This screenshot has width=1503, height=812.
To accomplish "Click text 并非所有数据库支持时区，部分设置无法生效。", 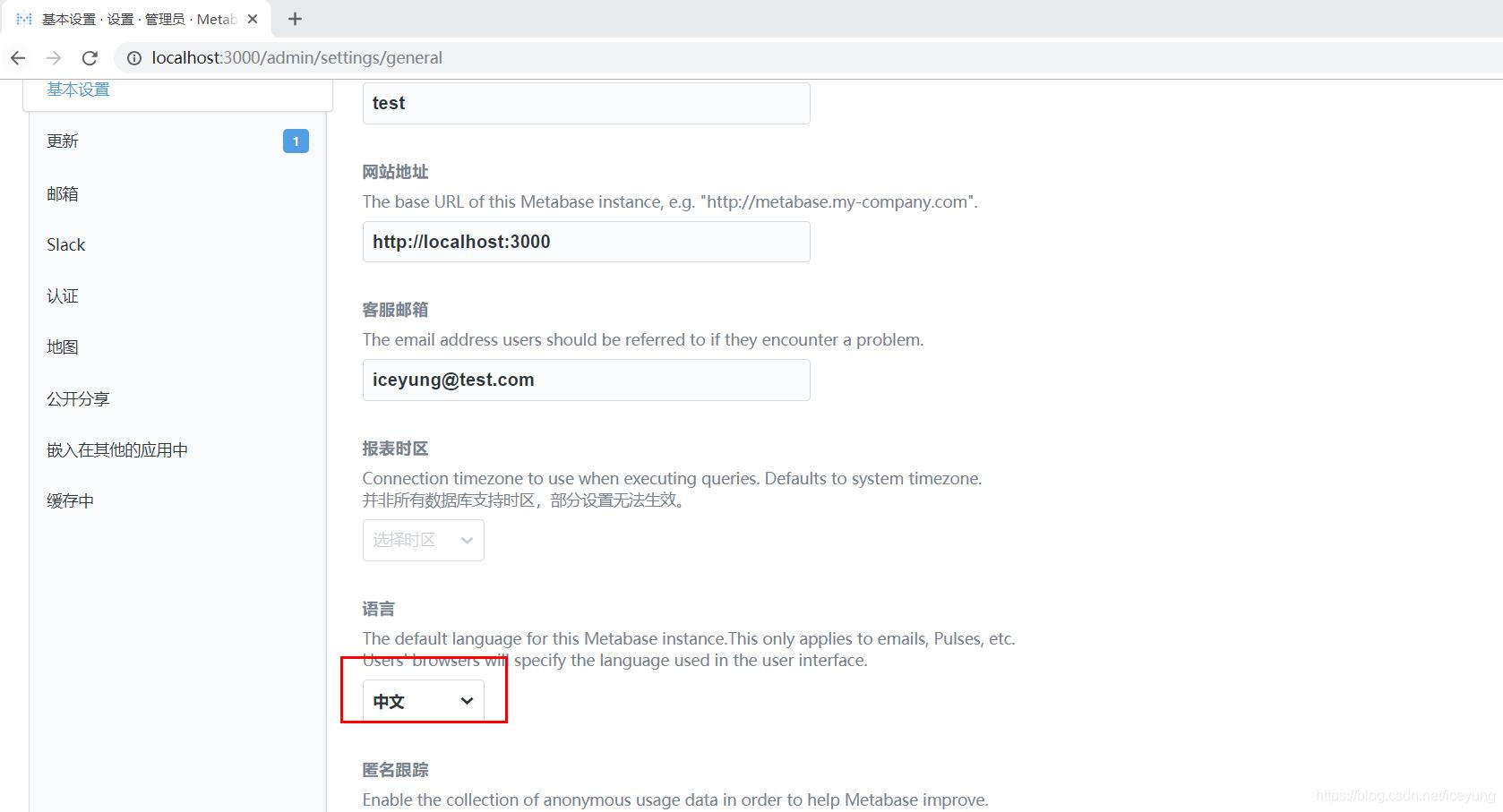I will [x=526, y=500].
